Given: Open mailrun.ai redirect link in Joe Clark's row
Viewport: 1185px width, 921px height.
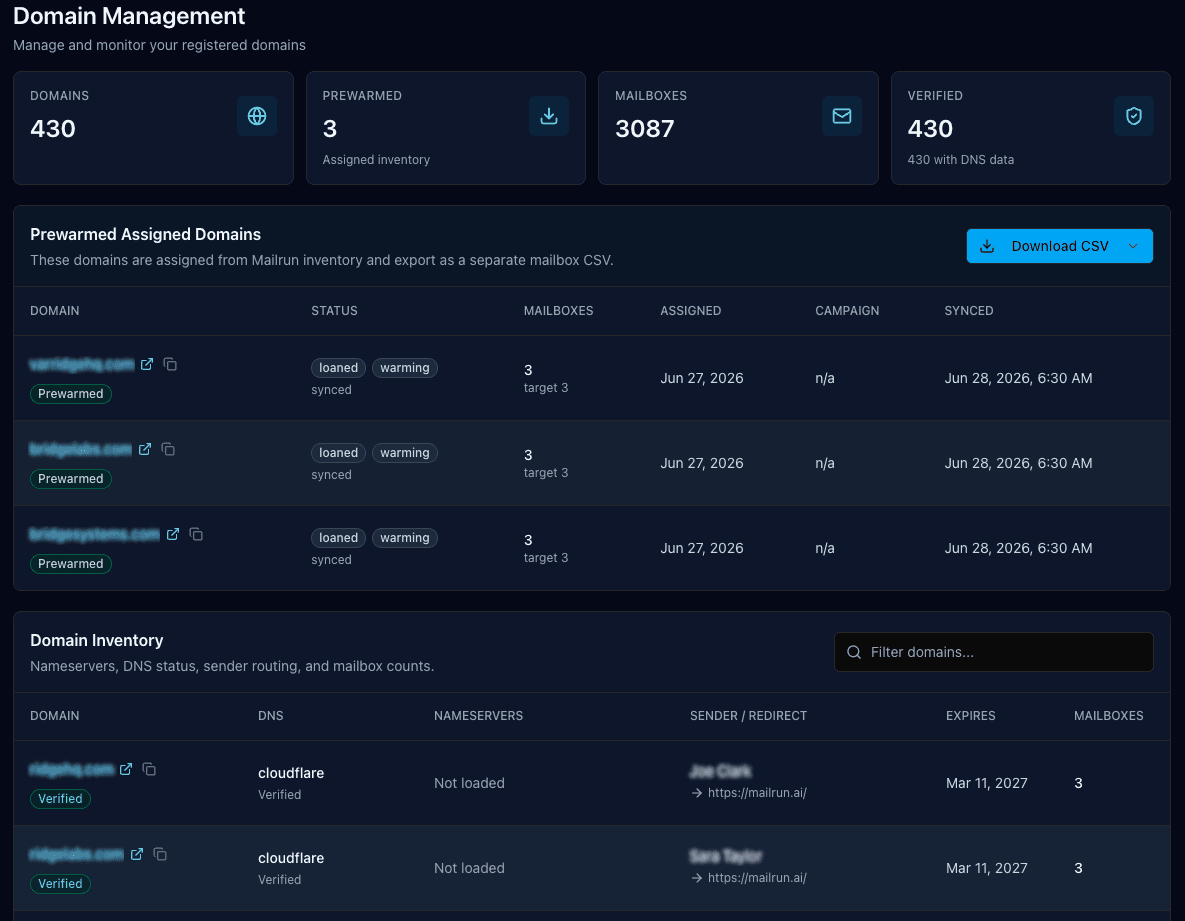Looking at the screenshot, I should (756, 793).
